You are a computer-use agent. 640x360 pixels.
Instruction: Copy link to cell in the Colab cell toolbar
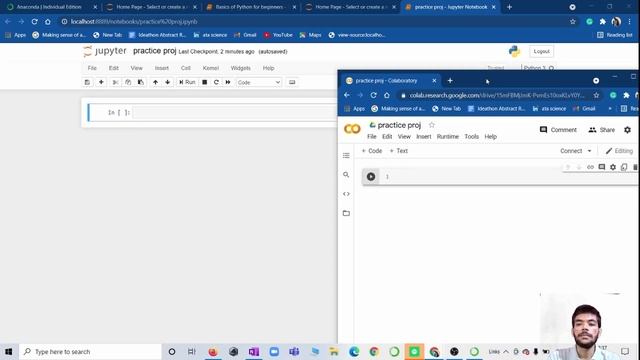(590, 167)
